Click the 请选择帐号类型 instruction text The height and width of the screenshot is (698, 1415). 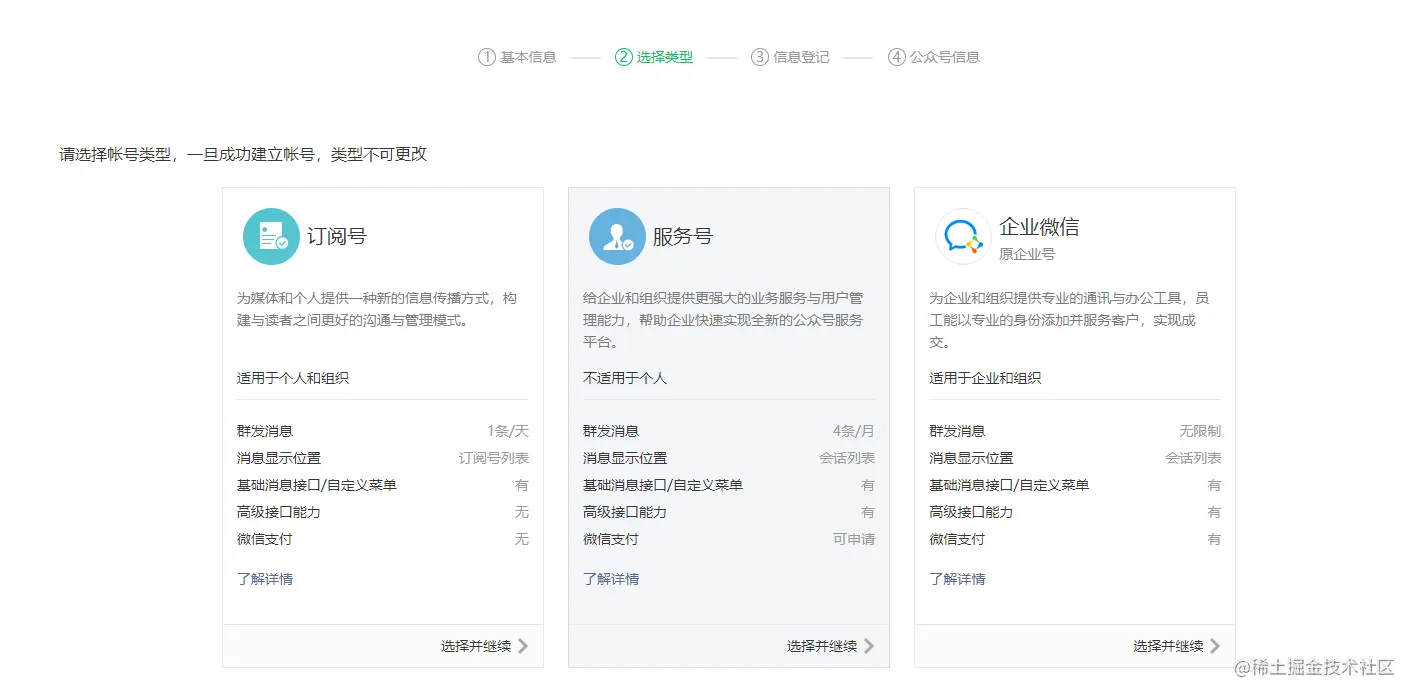(x=243, y=154)
